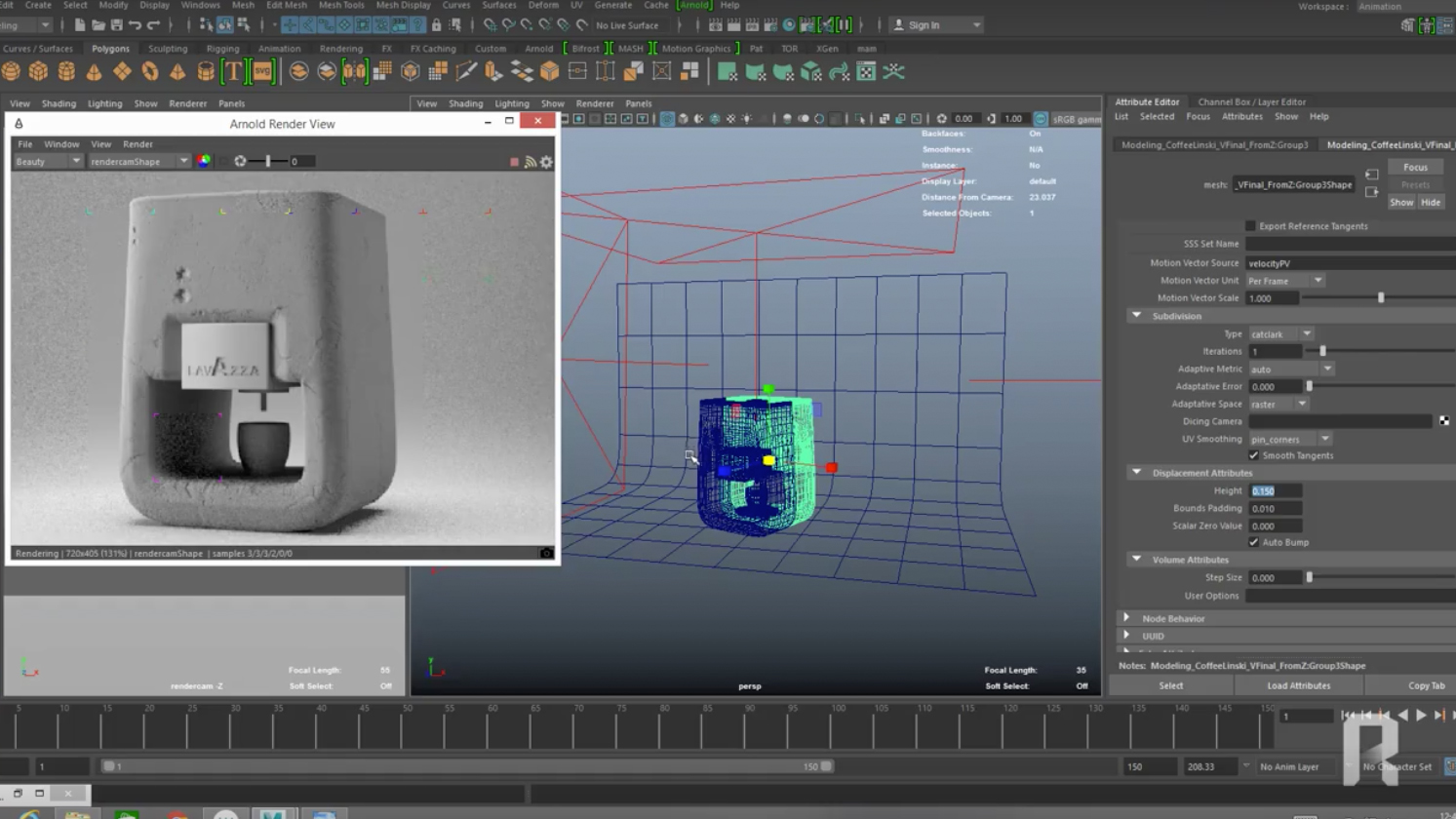Viewport: 1456px width, 819px height.
Task: Open the Mesh Tools menu
Action: coord(341,5)
